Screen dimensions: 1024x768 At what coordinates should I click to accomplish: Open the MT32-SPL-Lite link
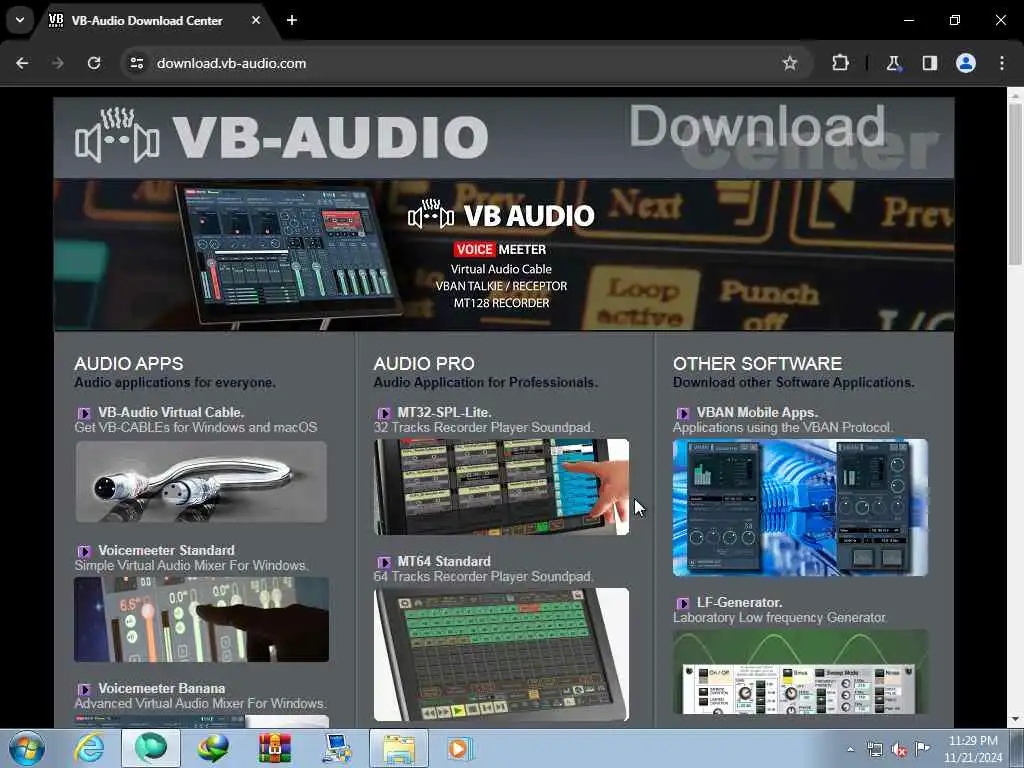tap(445, 413)
